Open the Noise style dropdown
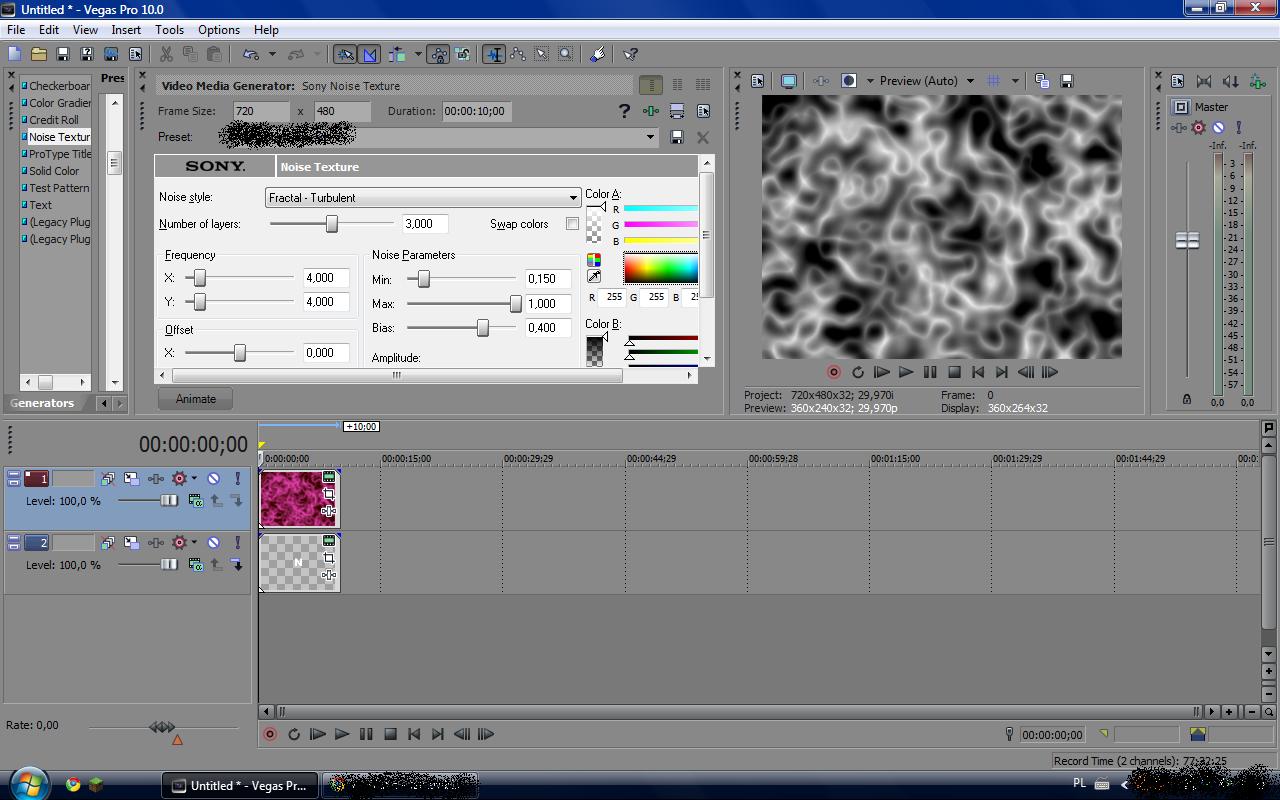 (423, 198)
